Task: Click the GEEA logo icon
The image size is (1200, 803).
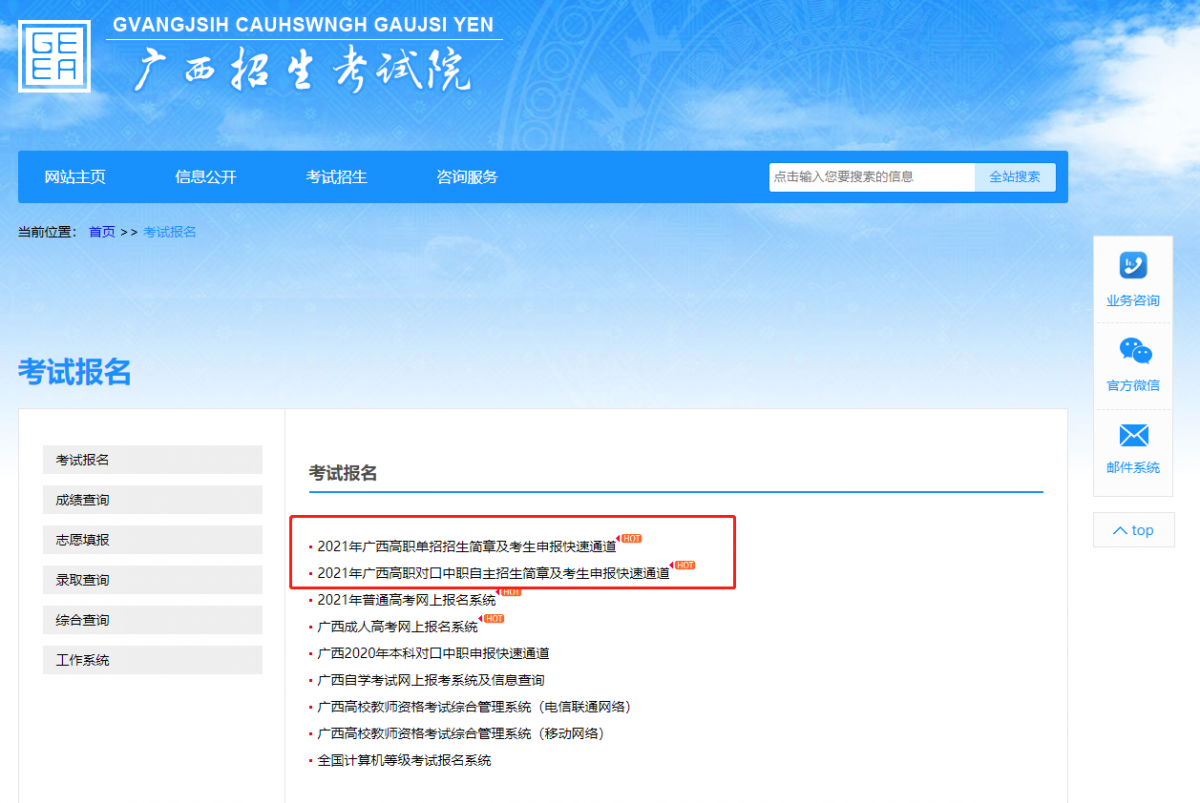Action: (x=54, y=56)
